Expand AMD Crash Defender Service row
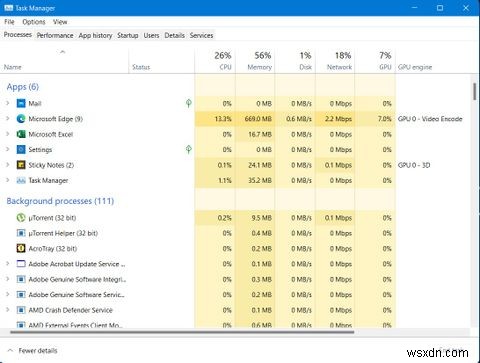This screenshot has width=480, height=363. 8,310
